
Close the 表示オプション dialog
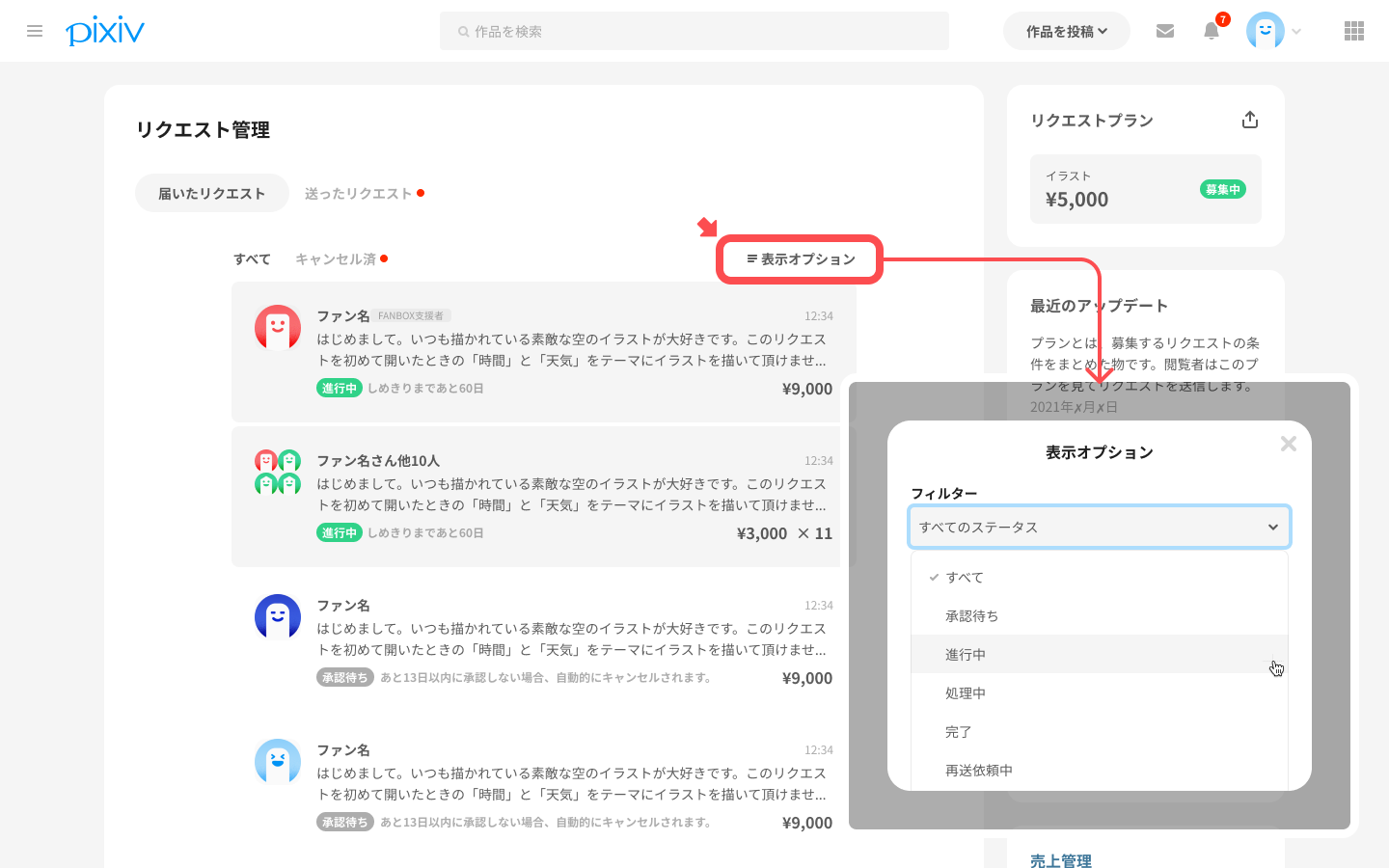pyautogui.click(x=1288, y=444)
